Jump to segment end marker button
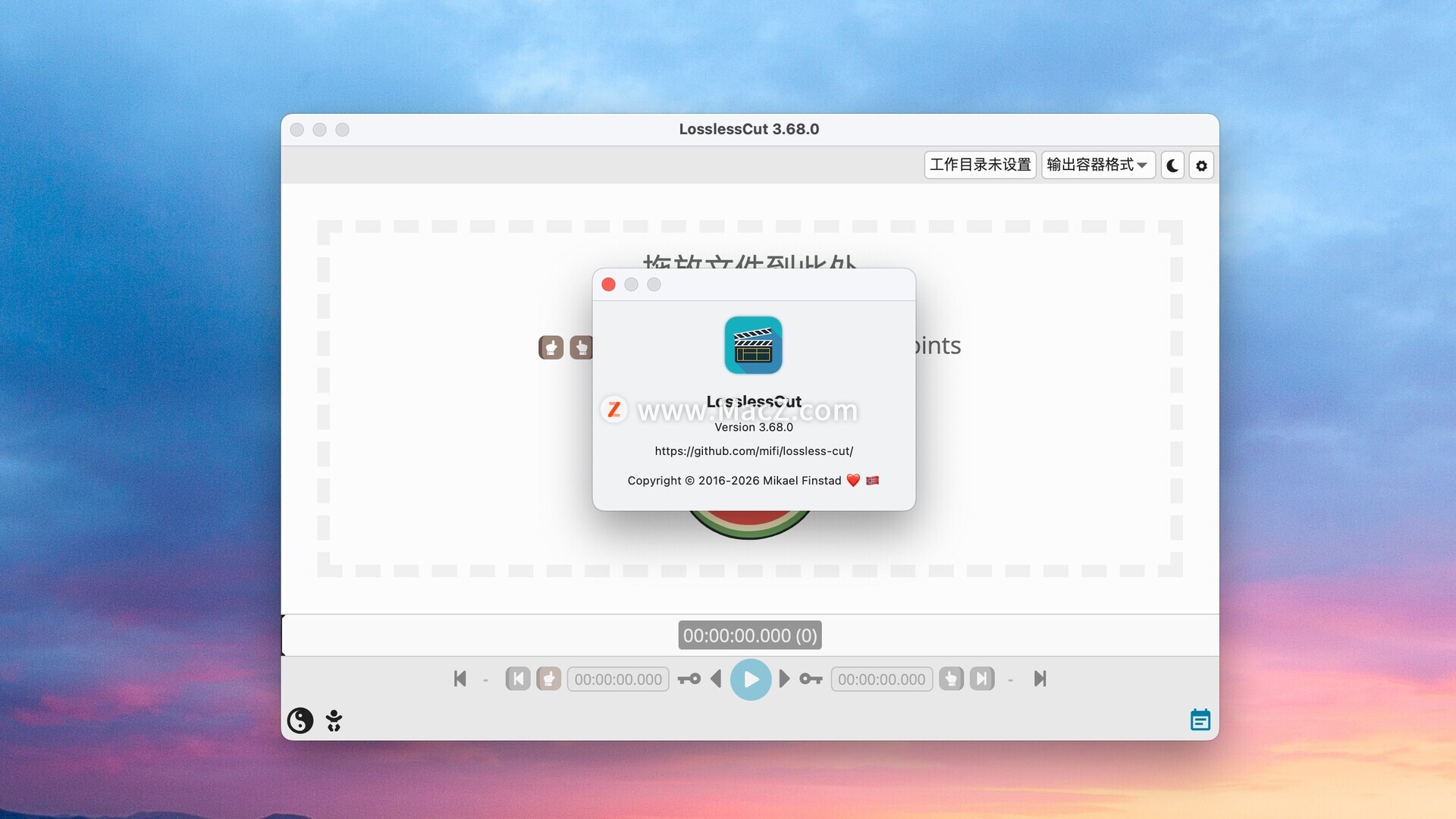 [982, 679]
